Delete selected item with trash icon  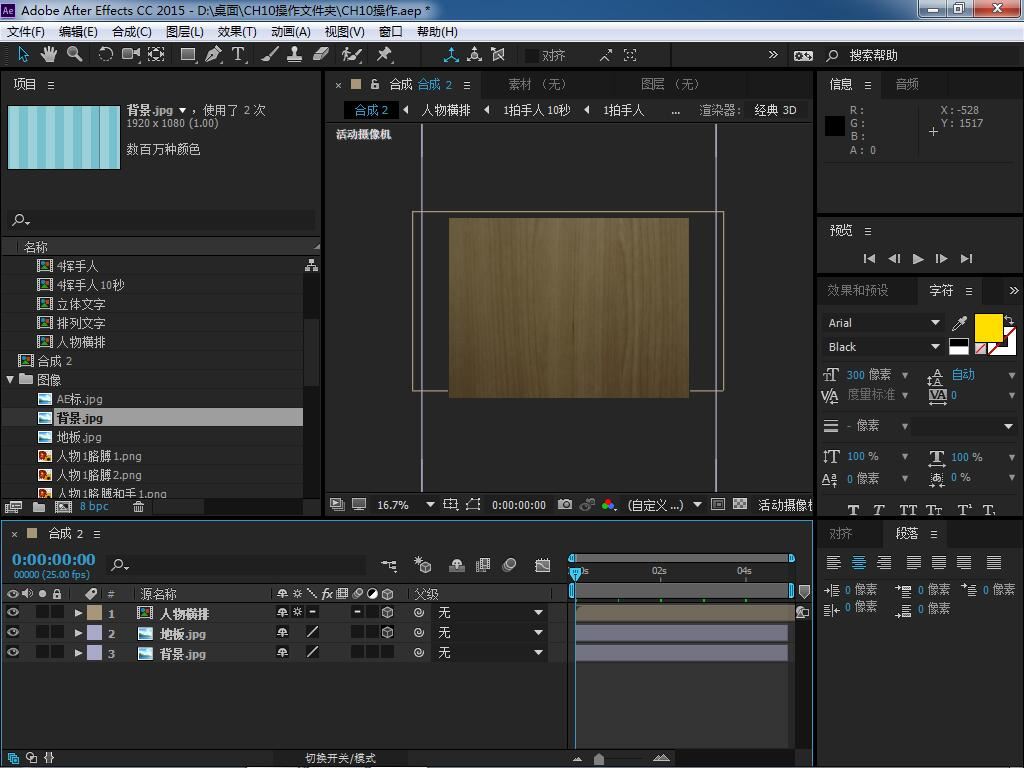(139, 507)
